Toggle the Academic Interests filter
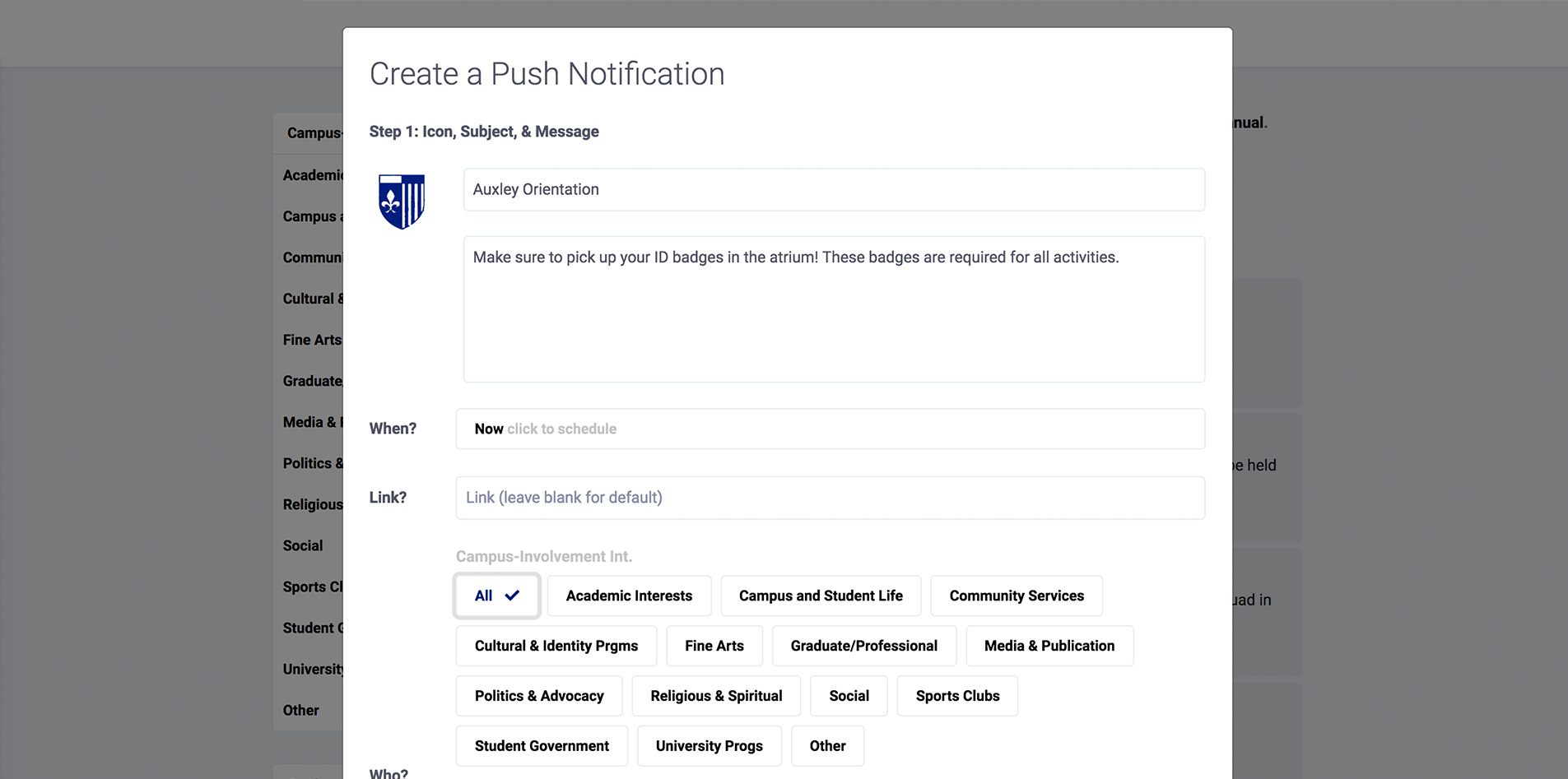Screen dimensions: 1568x779 [629, 596]
